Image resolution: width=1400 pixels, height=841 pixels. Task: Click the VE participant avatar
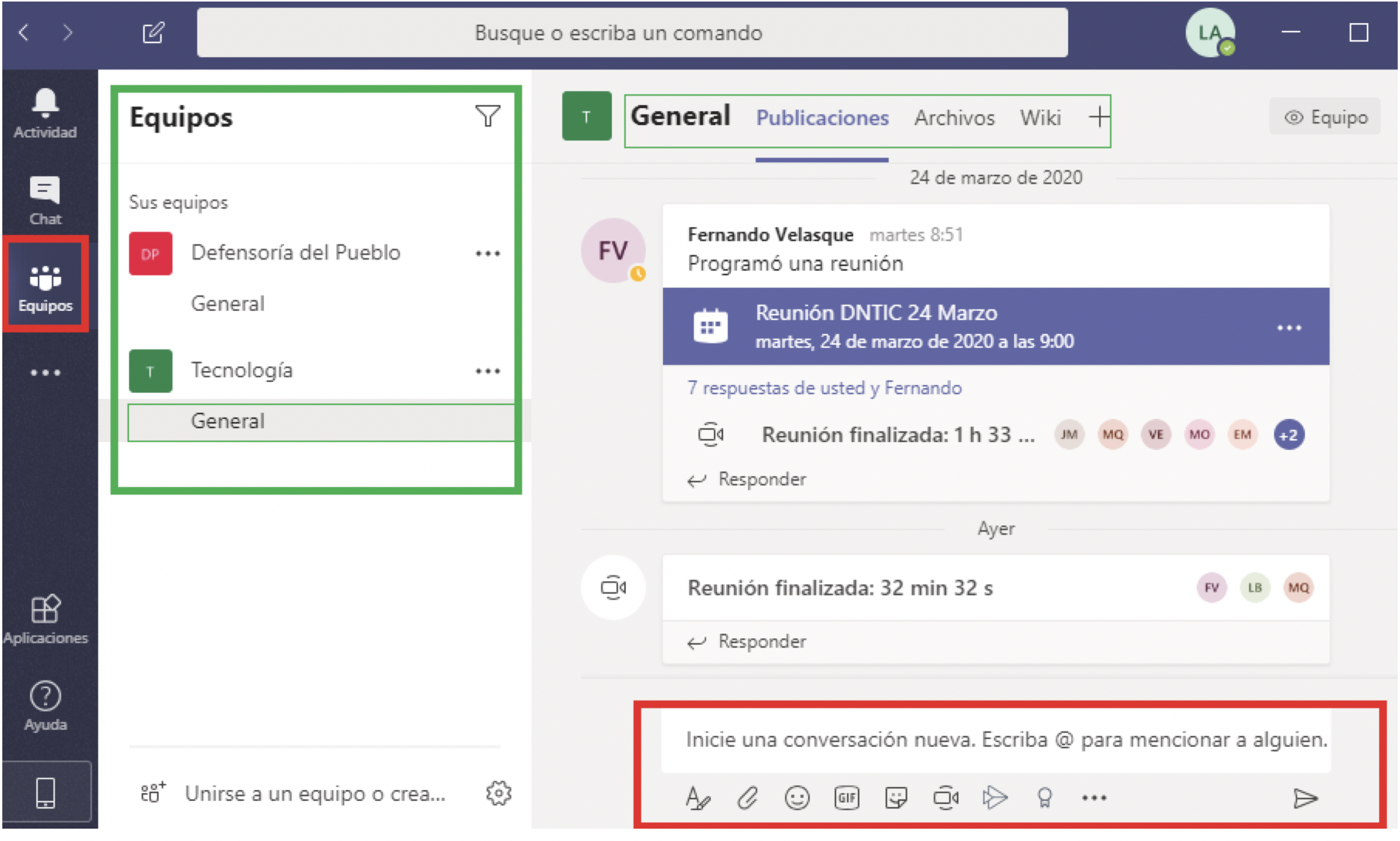pos(1155,434)
